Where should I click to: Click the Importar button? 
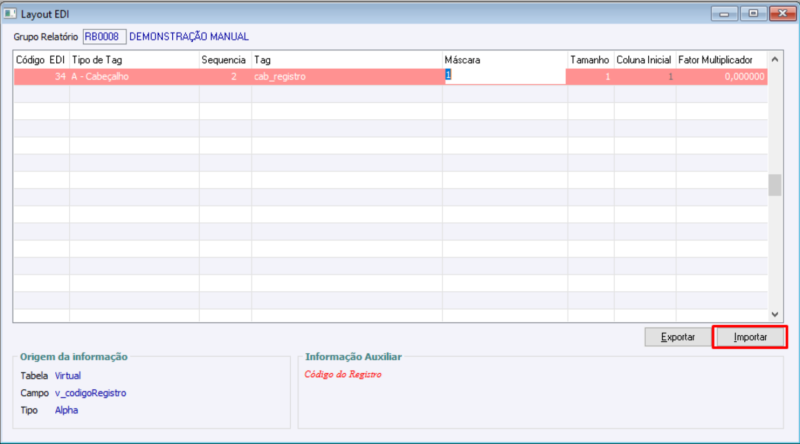pos(749,337)
